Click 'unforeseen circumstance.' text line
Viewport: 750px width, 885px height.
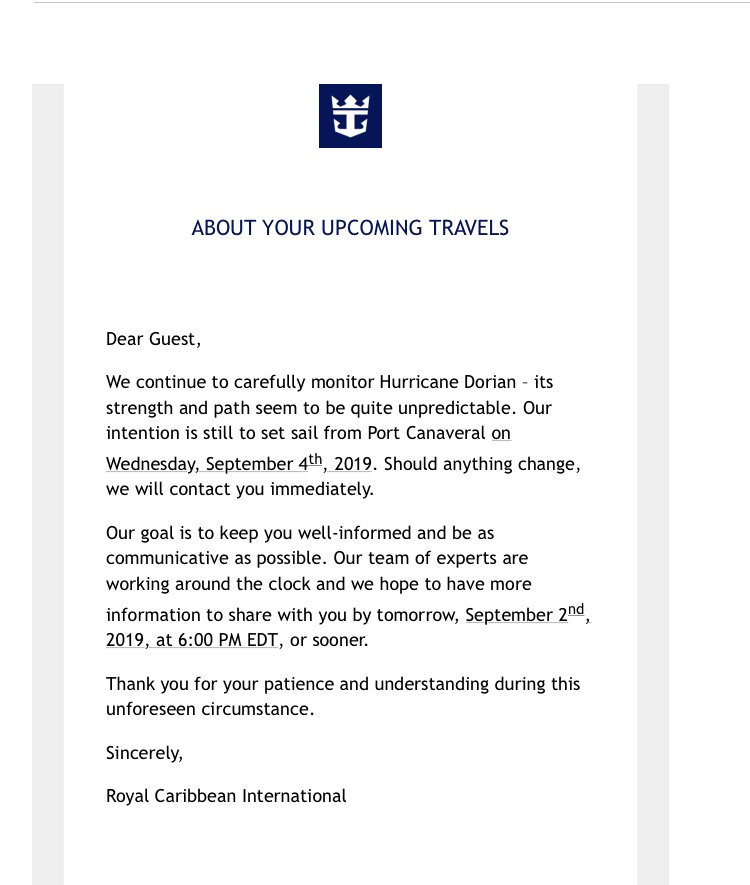(x=210, y=709)
